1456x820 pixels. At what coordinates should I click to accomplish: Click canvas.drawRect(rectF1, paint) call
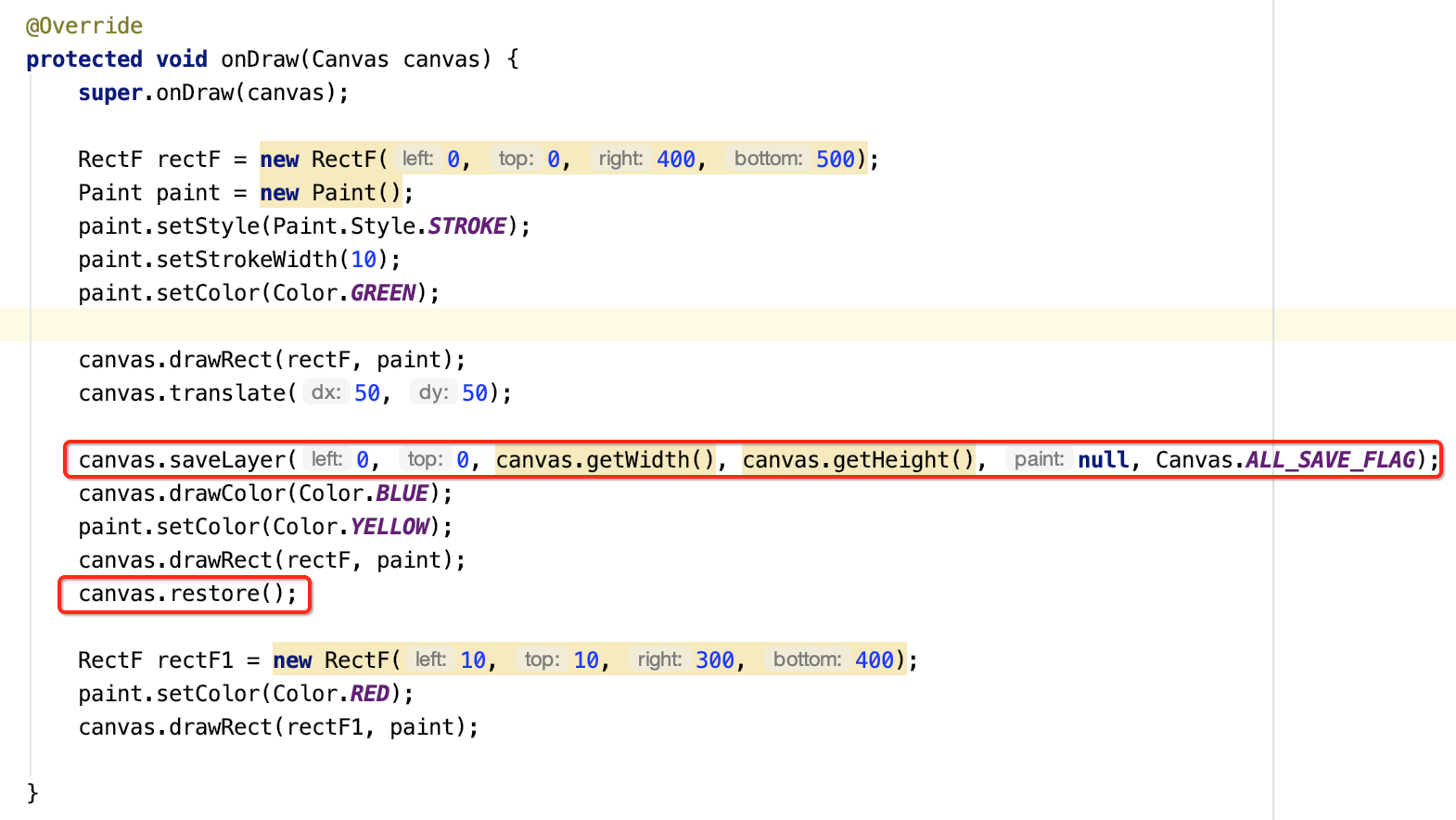coord(278,727)
